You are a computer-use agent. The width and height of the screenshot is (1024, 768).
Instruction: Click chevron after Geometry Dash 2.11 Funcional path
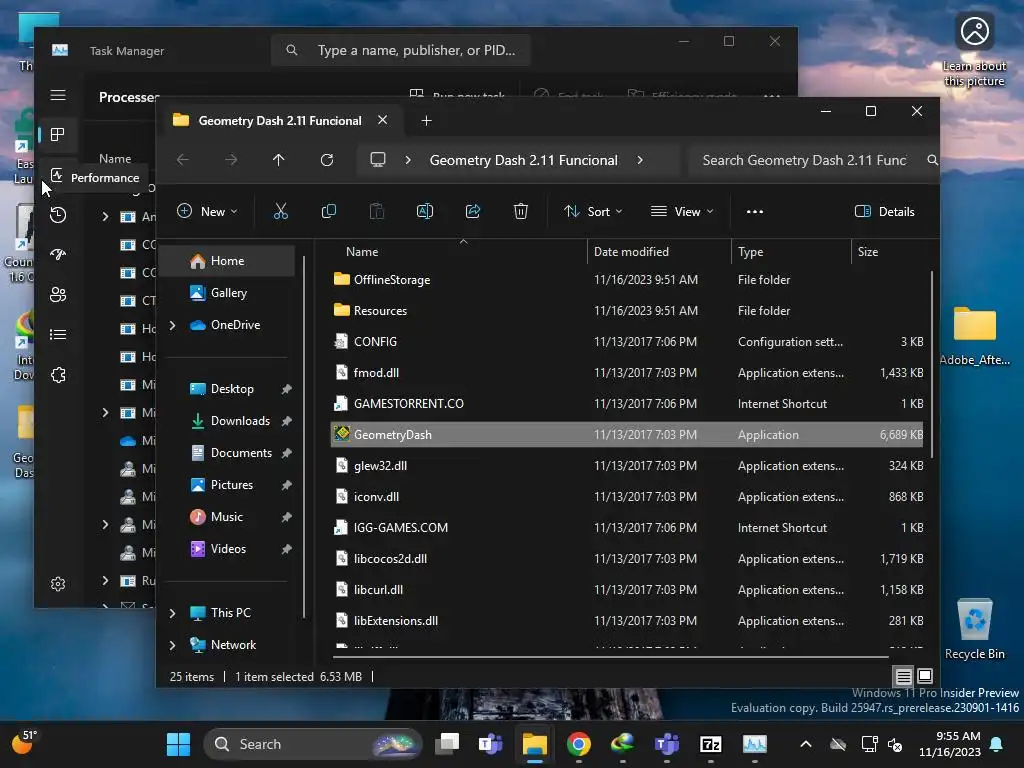[x=640, y=160]
